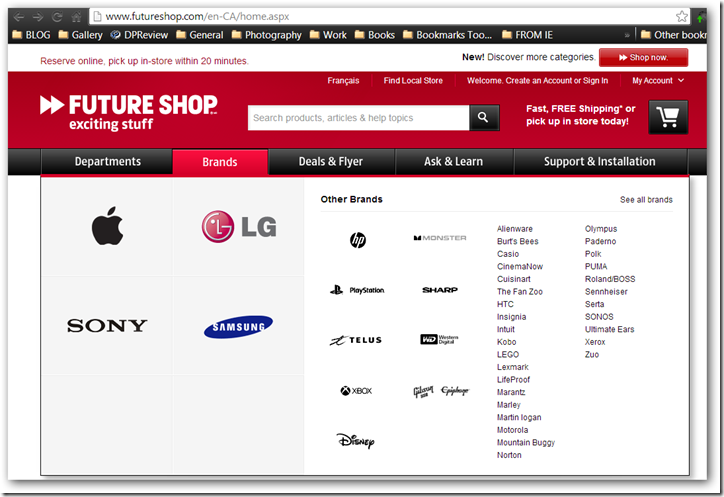Open the Mountain Buggy brand link

coord(526,442)
